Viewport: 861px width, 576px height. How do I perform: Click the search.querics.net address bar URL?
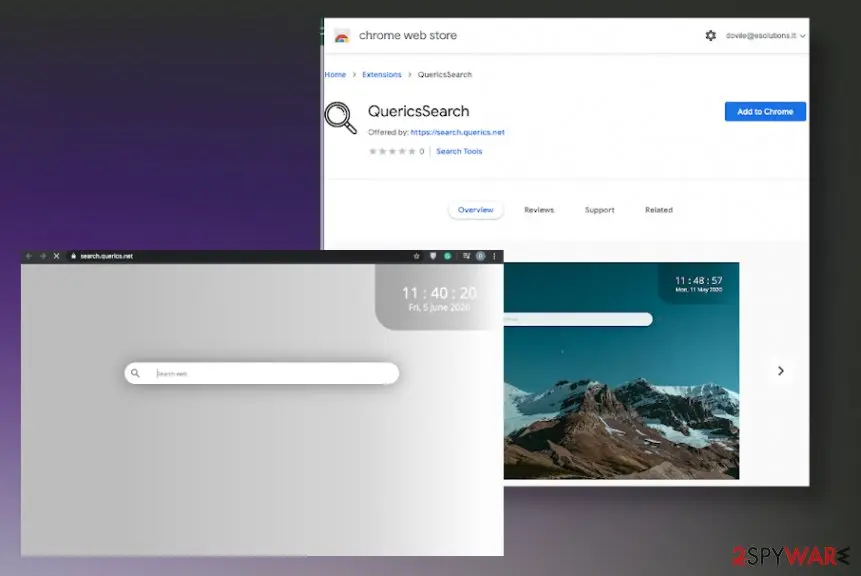(107, 256)
